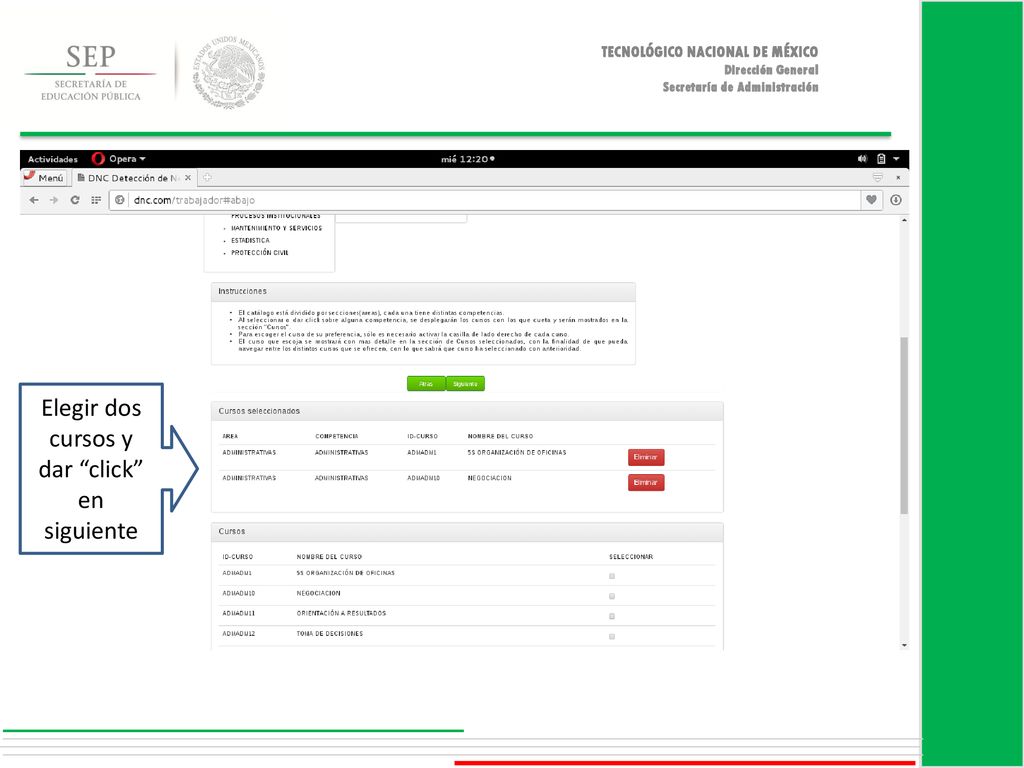Click ADMADM12 in the Cursos list

coord(238,634)
